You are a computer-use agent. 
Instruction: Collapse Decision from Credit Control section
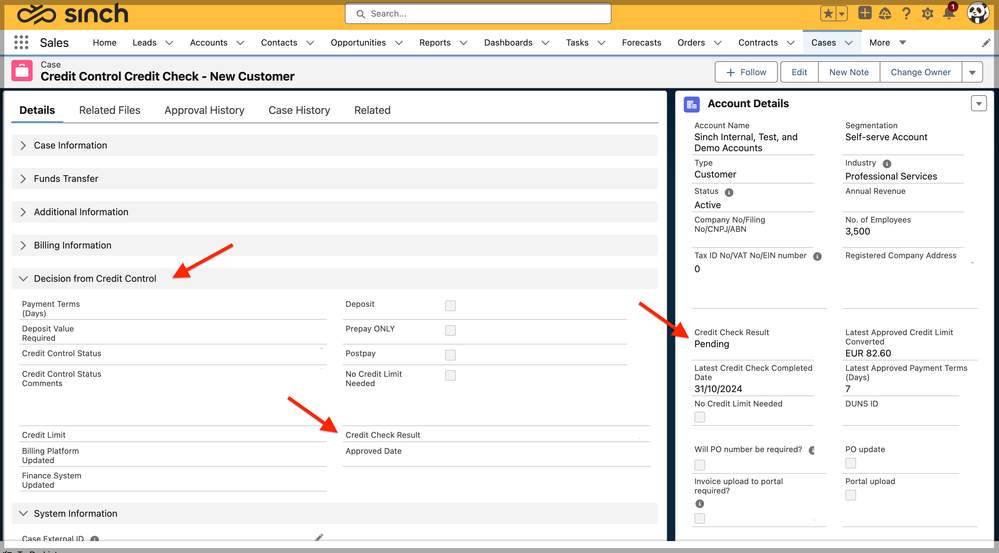click(334, 278)
